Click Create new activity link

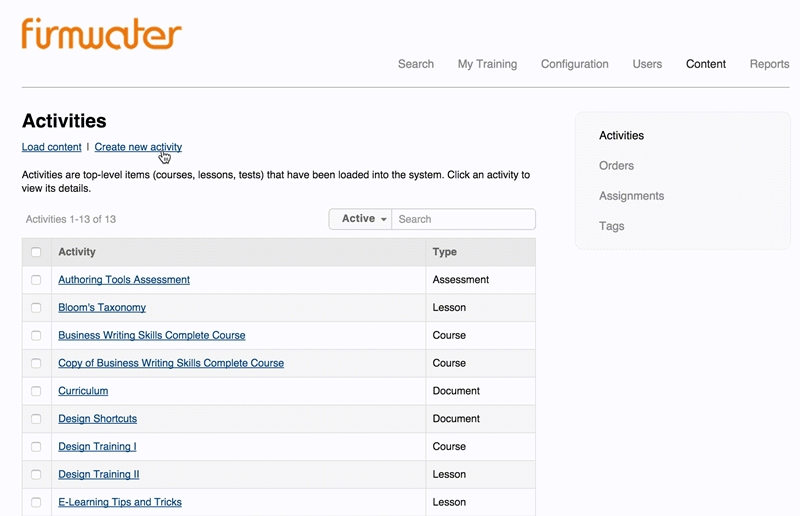(138, 147)
